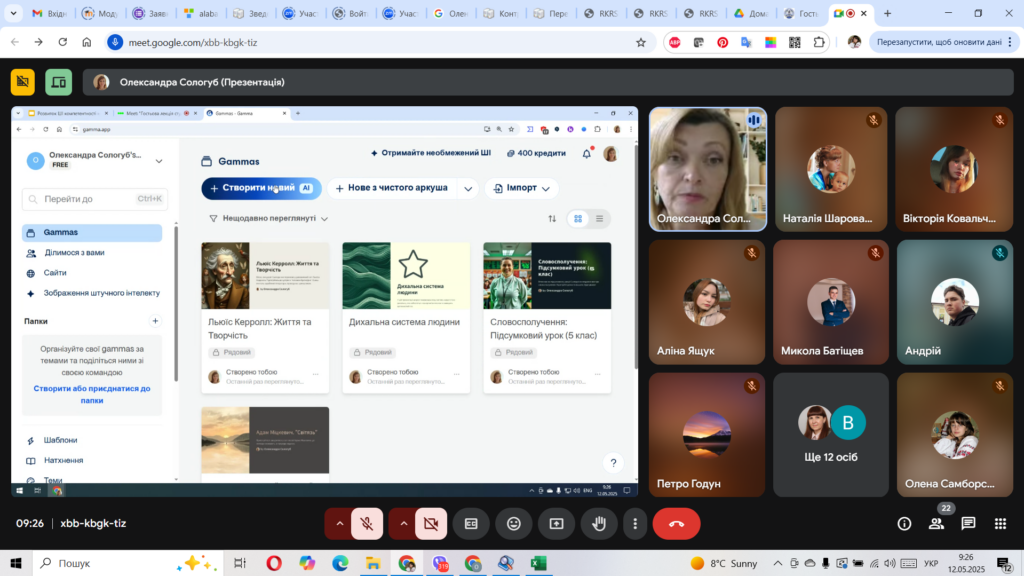Click the green screen-layout icon
Viewport: 1024px width, 576px height.
click(59, 82)
